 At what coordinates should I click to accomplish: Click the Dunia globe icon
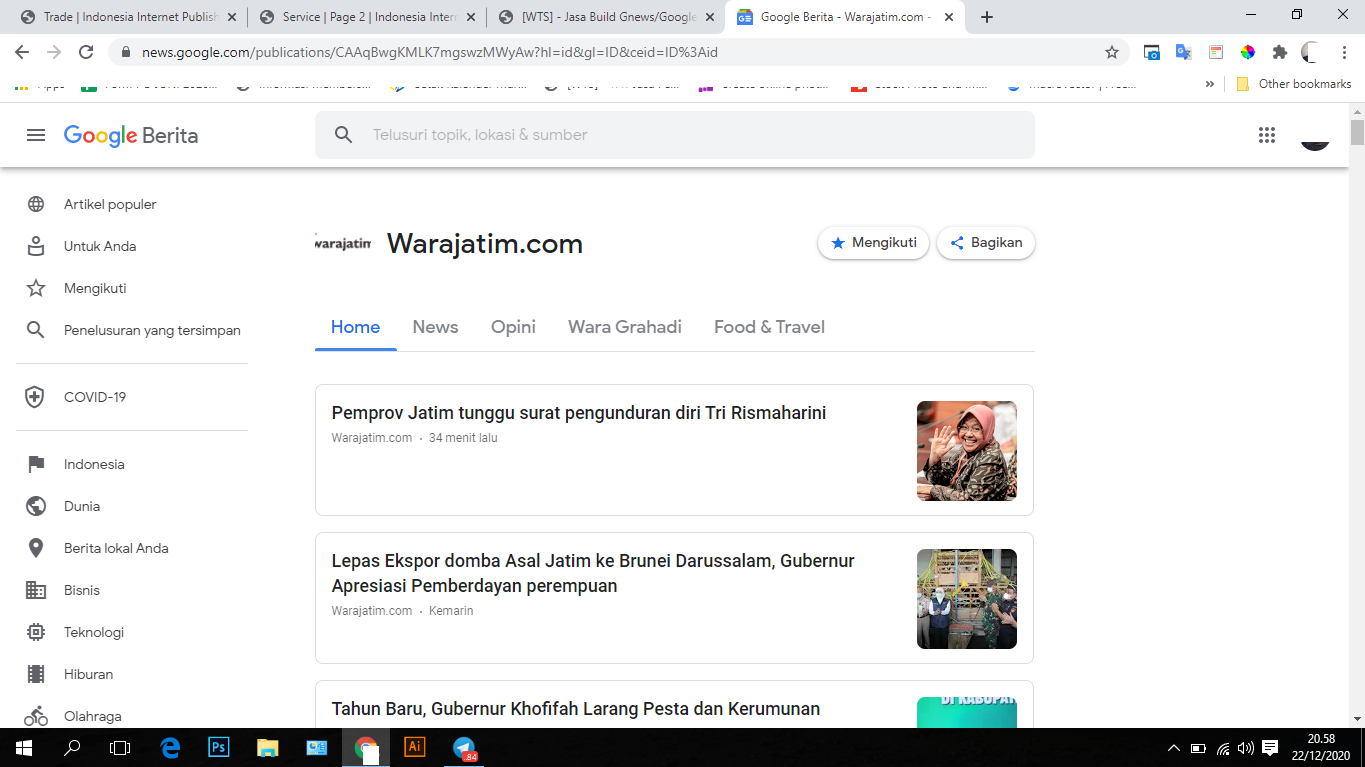(36, 506)
